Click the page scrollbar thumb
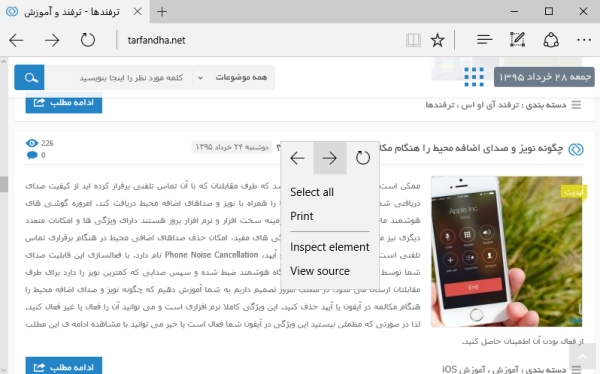Image resolution: width=600 pixels, height=374 pixels. coord(4,184)
